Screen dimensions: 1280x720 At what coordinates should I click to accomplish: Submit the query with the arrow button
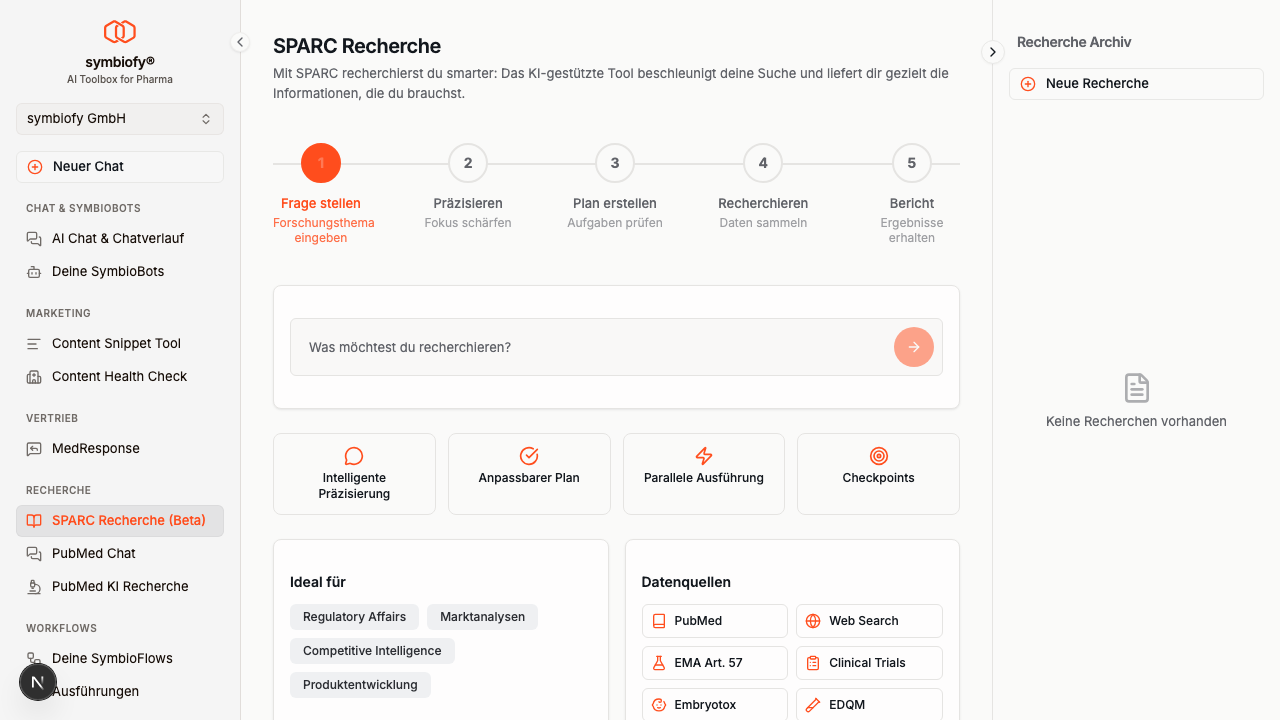tap(913, 346)
